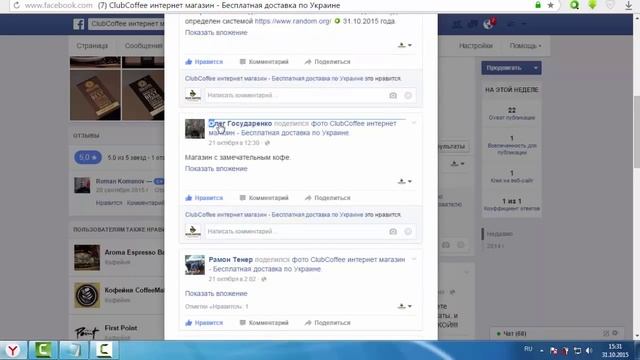Share Рамон Тенер's post
This screenshot has height=360, width=640.
[x=327, y=323]
